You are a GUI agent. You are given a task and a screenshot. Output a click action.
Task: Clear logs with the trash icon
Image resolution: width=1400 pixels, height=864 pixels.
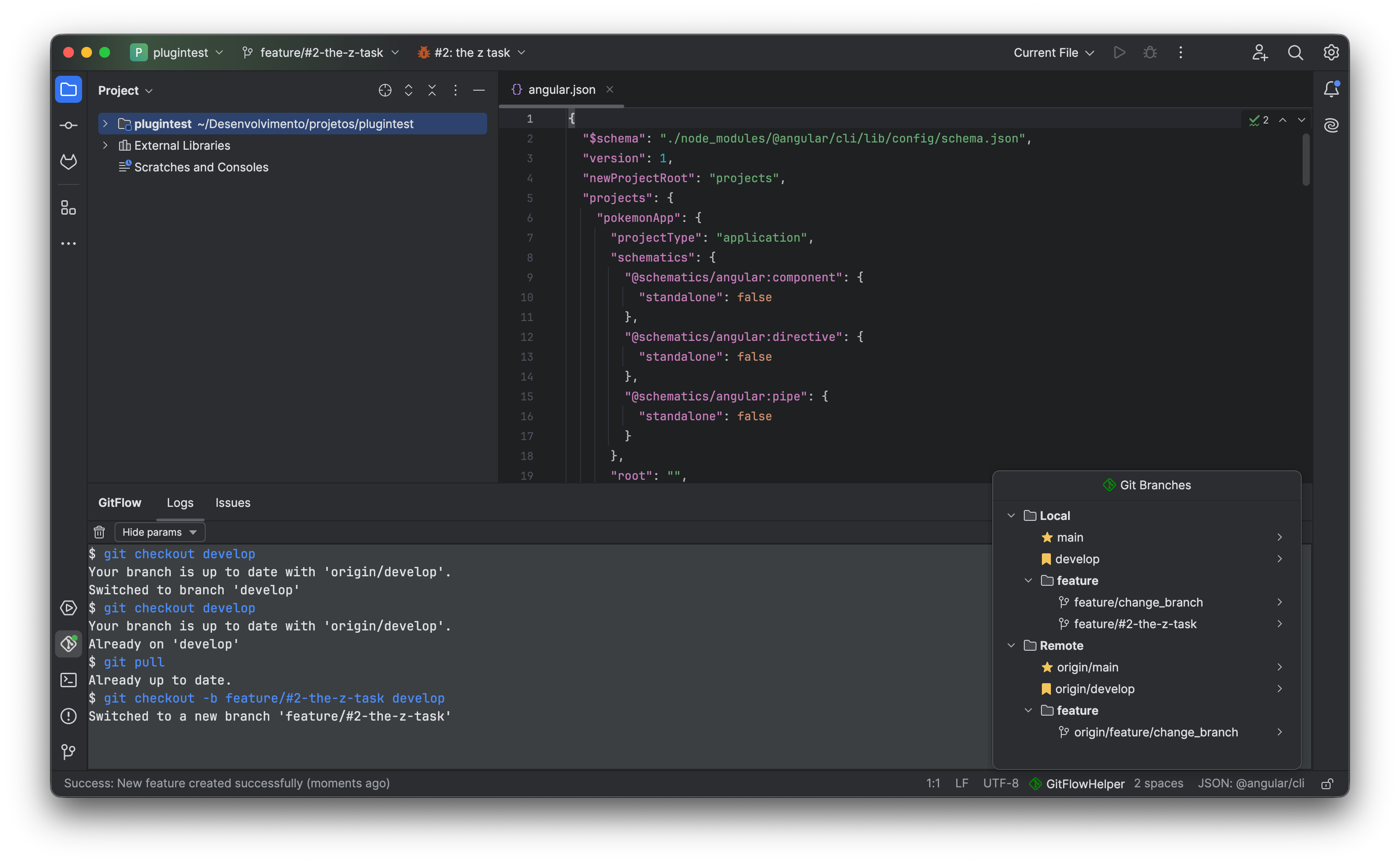[x=99, y=532]
